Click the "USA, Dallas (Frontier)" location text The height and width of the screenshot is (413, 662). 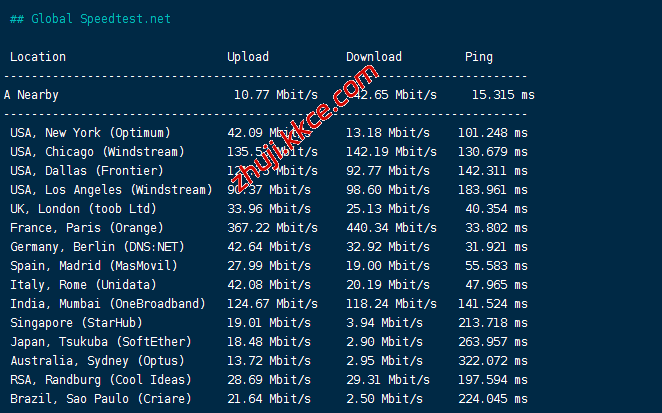coord(87,171)
